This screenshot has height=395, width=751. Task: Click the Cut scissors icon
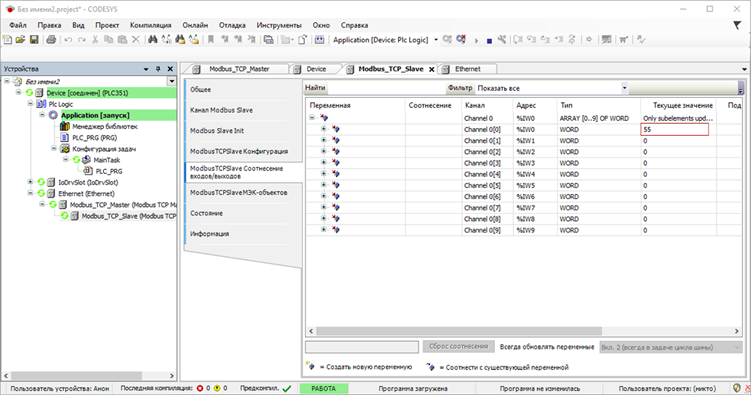pyautogui.click(x=95, y=40)
